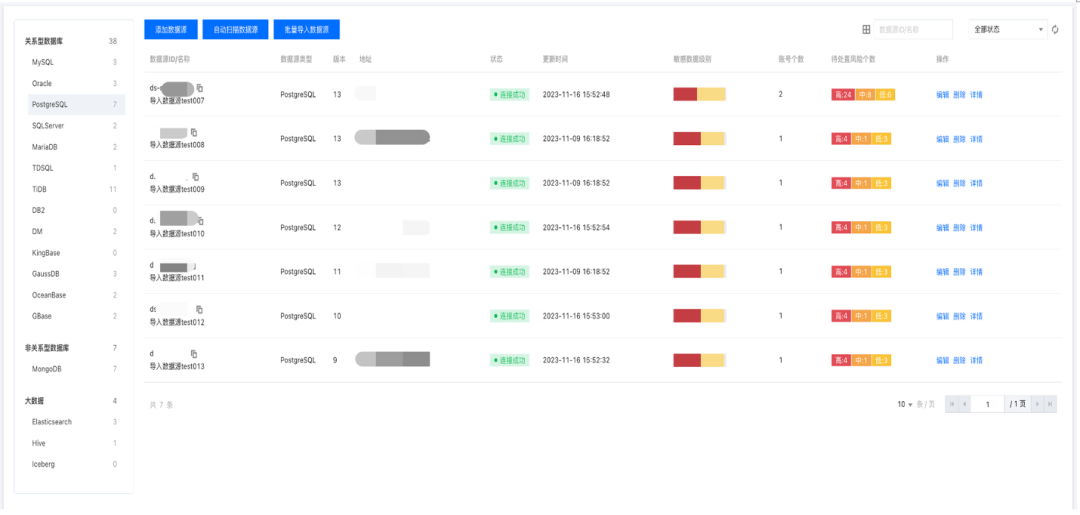1080x515 pixels.
Task: Select PostgreSQL in the database sidebar
Action: [76, 105]
